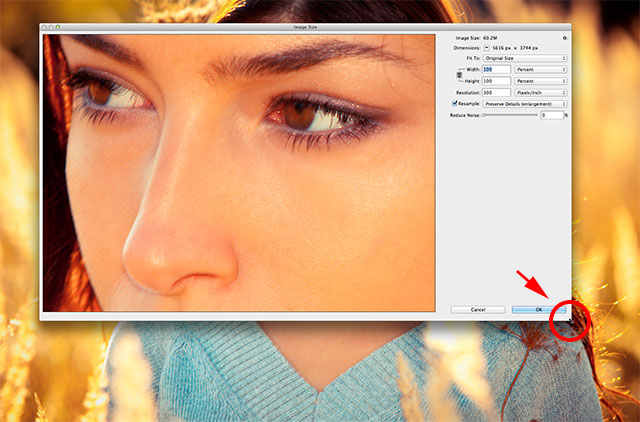Click the Cancel button

point(478,310)
